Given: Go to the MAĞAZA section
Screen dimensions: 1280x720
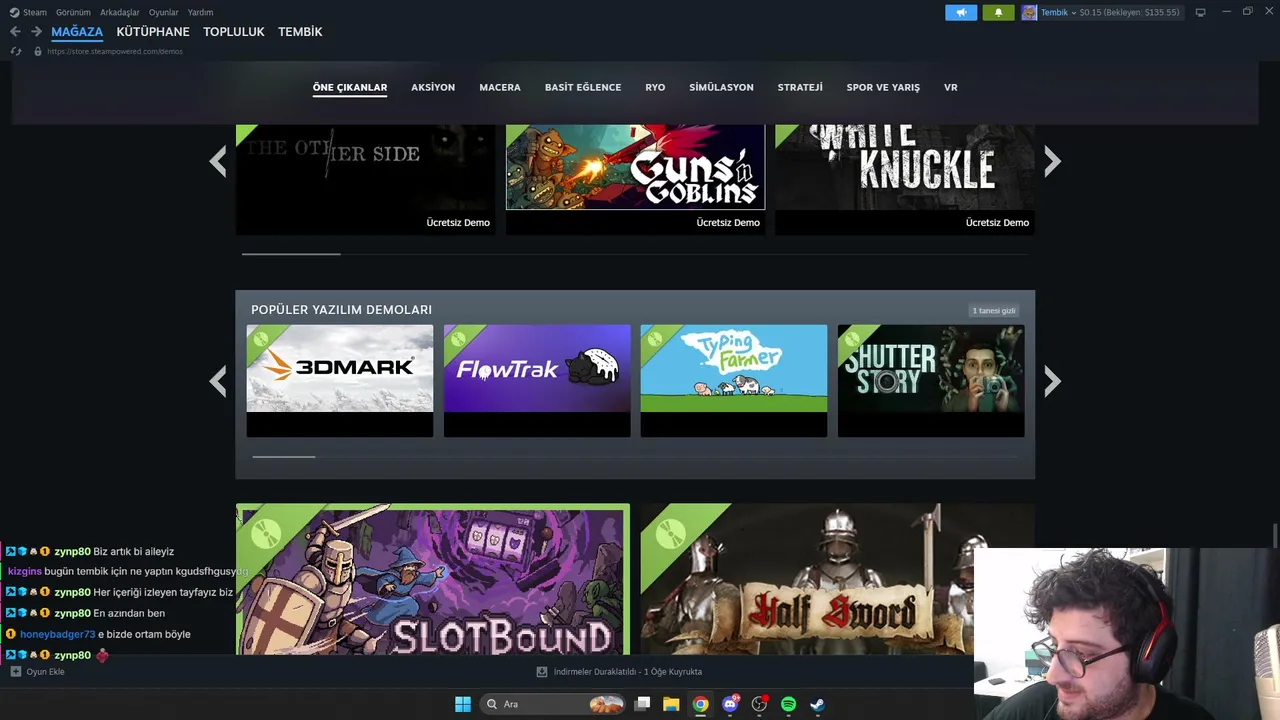Looking at the screenshot, I should (x=77, y=32).
